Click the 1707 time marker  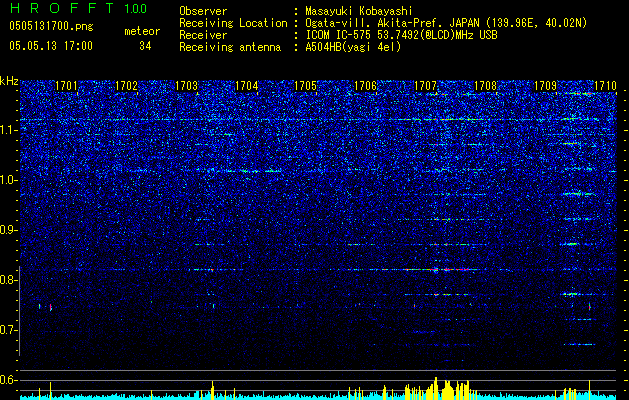point(425,86)
